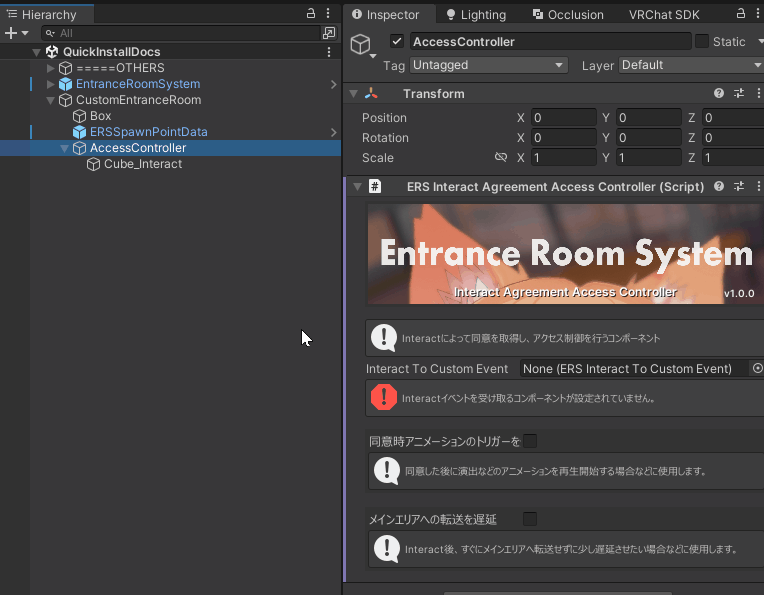This screenshot has height=595, width=764.
Task: Collapse the CustomEntranceRoom tree item
Action: point(51,100)
